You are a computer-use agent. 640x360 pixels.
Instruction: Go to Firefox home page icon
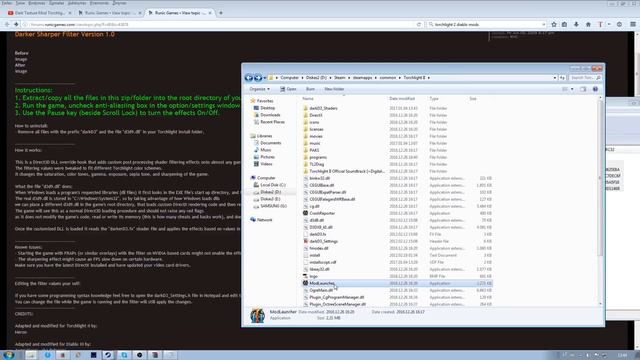tap(588, 24)
